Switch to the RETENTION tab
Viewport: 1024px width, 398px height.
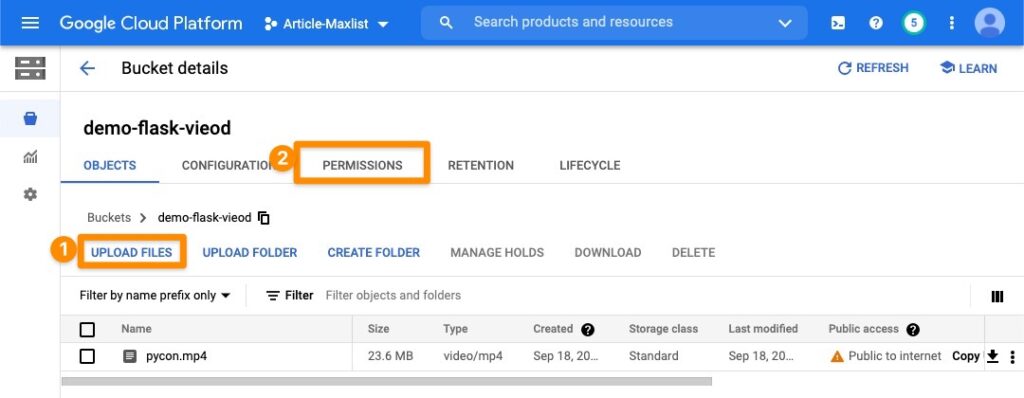(x=481, y=165)
